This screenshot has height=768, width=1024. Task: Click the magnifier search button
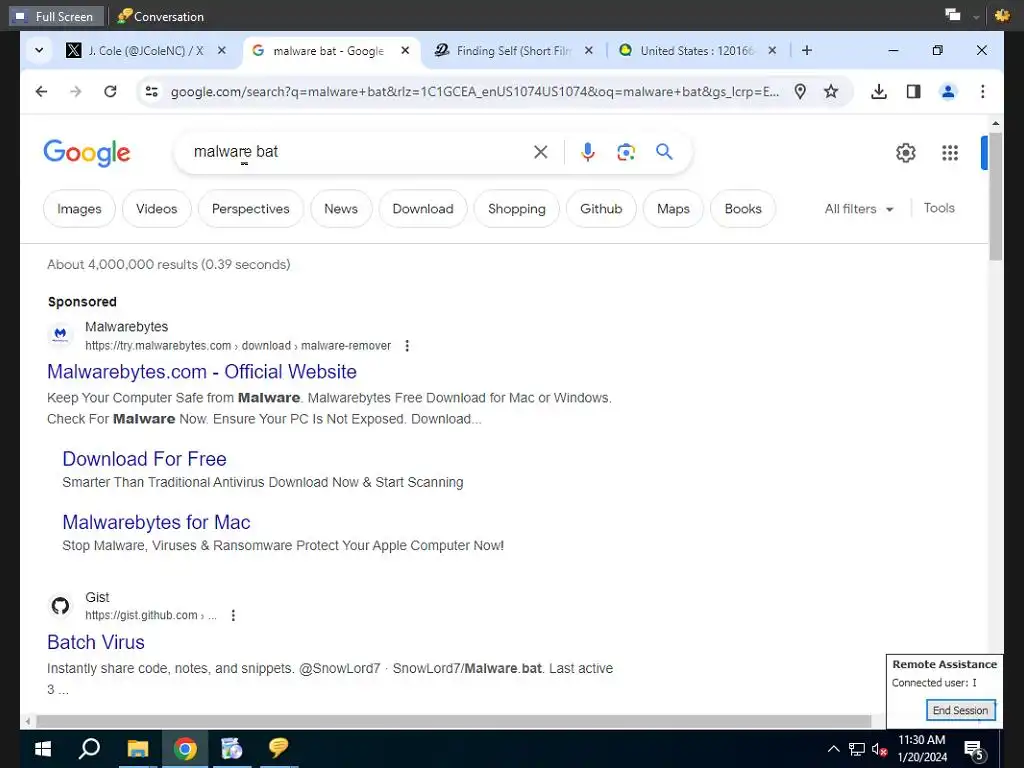point(664,152)
